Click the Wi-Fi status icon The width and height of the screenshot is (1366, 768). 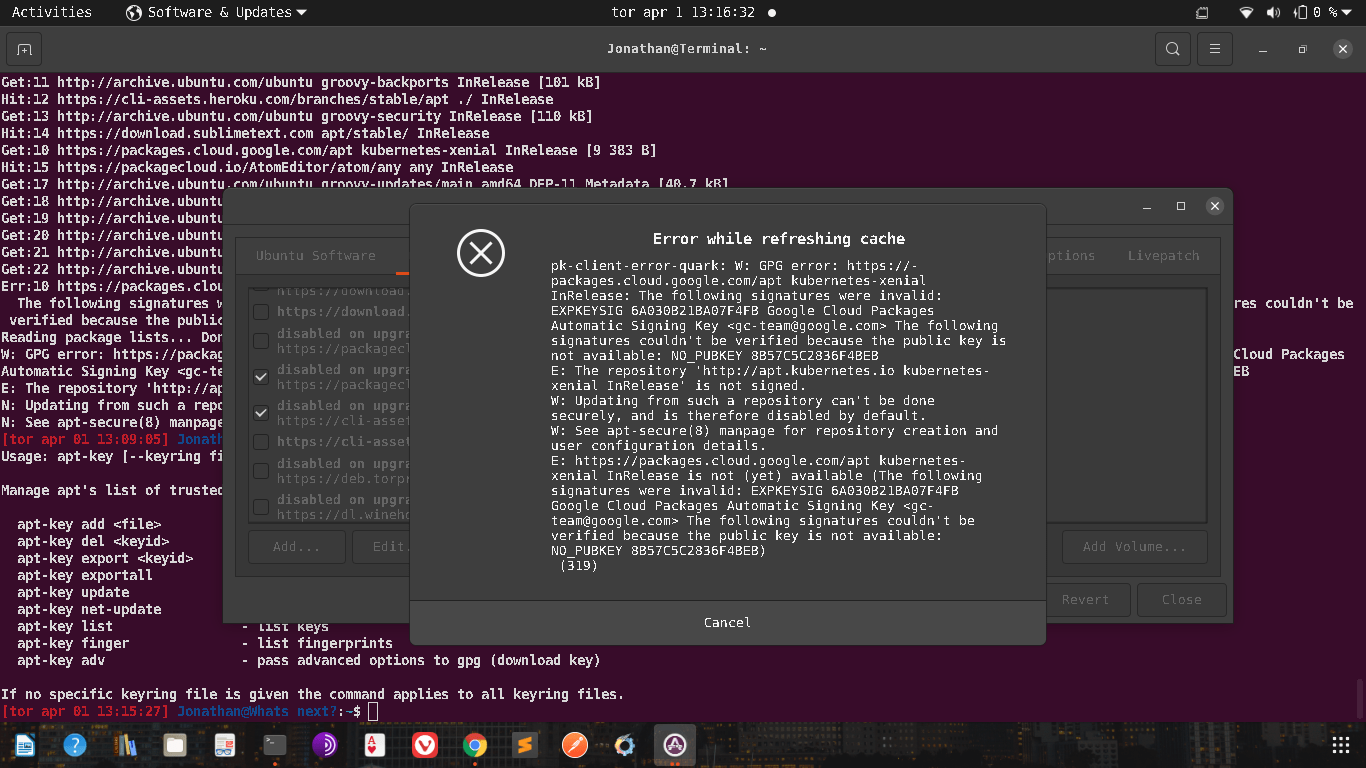(x=1246, y=13)
